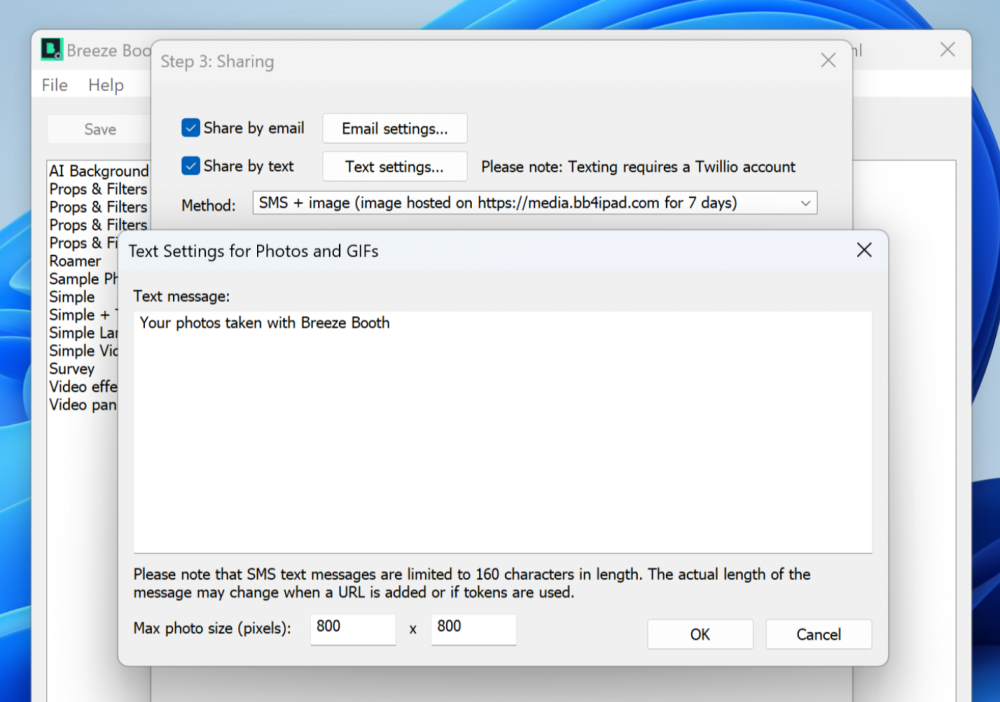Select the Simple Vid... list entry
1000x702 pixels.
coord(83,351)
